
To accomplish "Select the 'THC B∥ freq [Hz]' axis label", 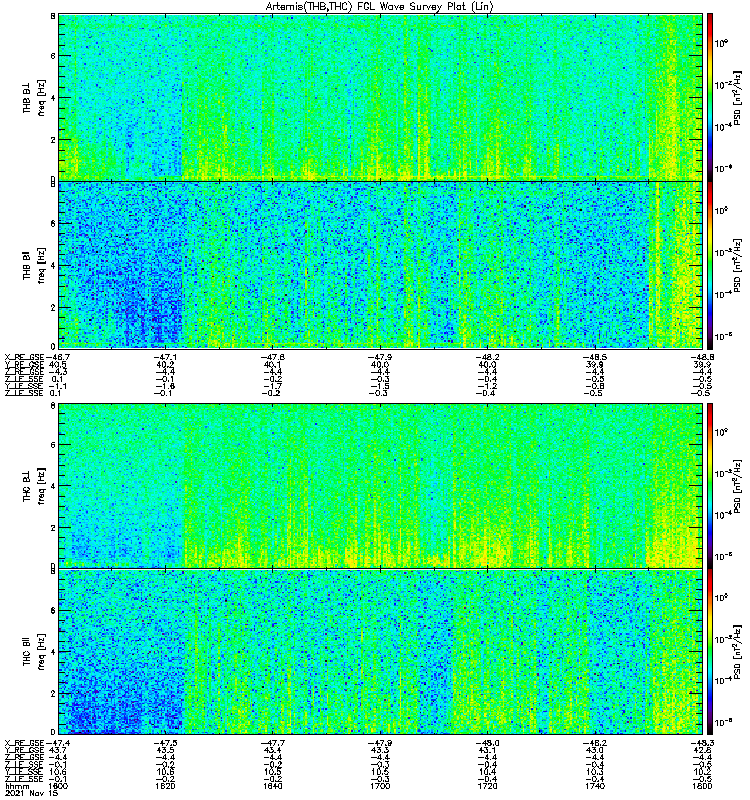I will (34, 652).
